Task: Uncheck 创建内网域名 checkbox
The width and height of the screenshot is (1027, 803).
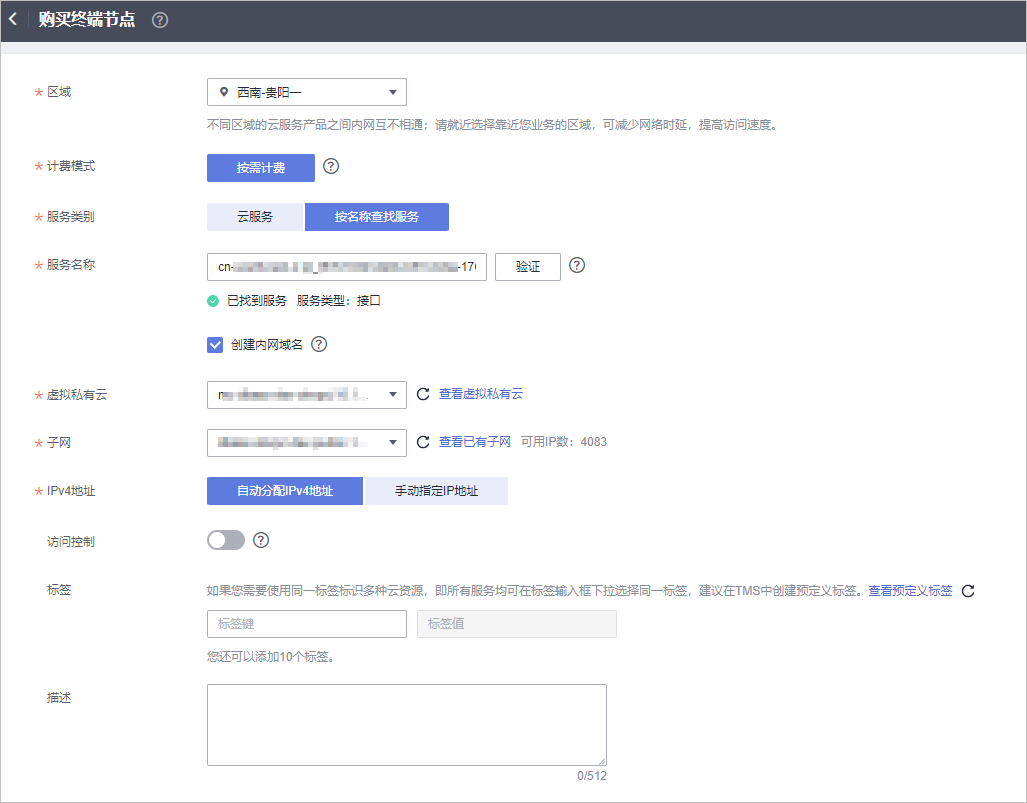Action: pyautogui.click(x=215, y=345)
